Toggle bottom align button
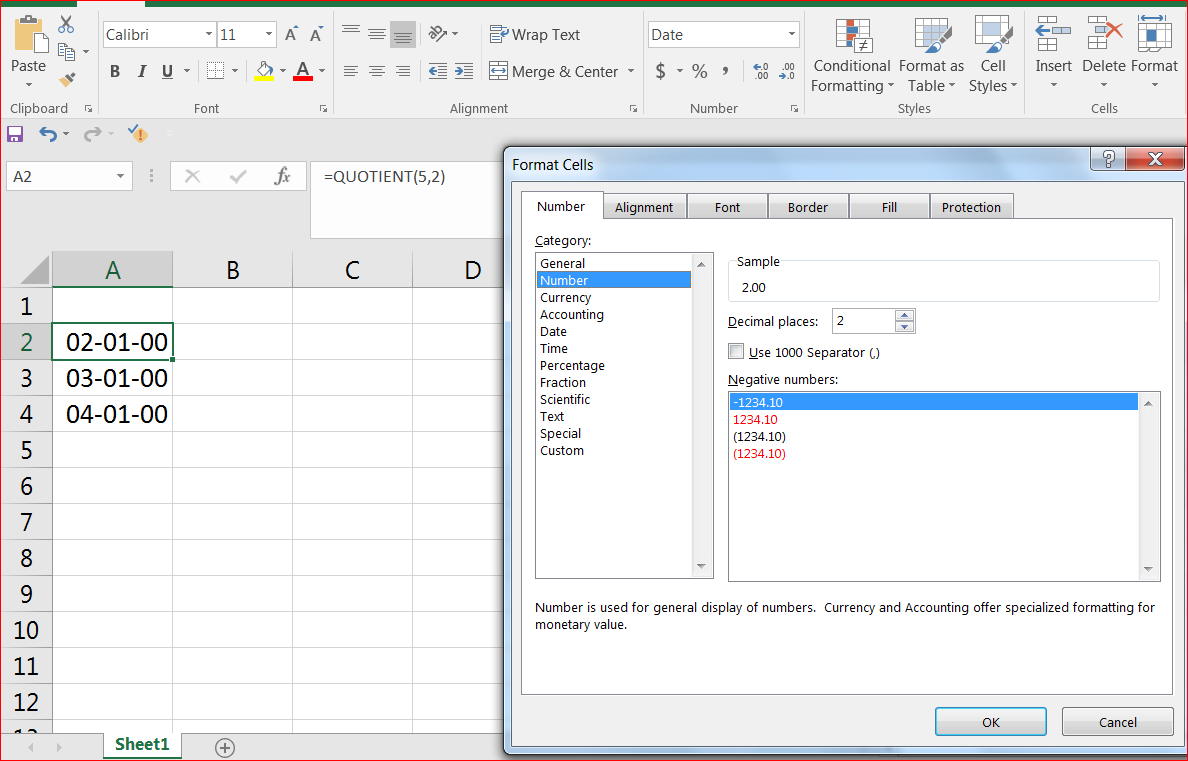The width and height of the screenshot is (1188, 761). click(403, 34)
